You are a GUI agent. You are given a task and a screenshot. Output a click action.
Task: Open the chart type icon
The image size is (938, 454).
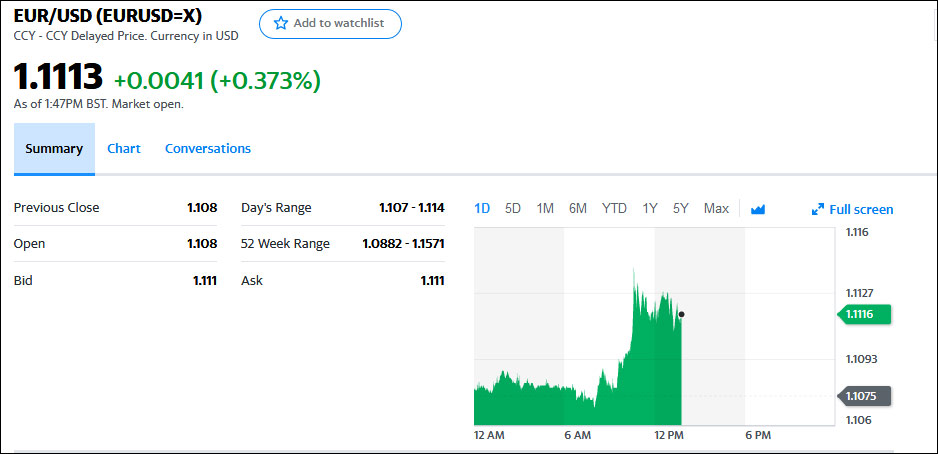click(x=758, y=209)
